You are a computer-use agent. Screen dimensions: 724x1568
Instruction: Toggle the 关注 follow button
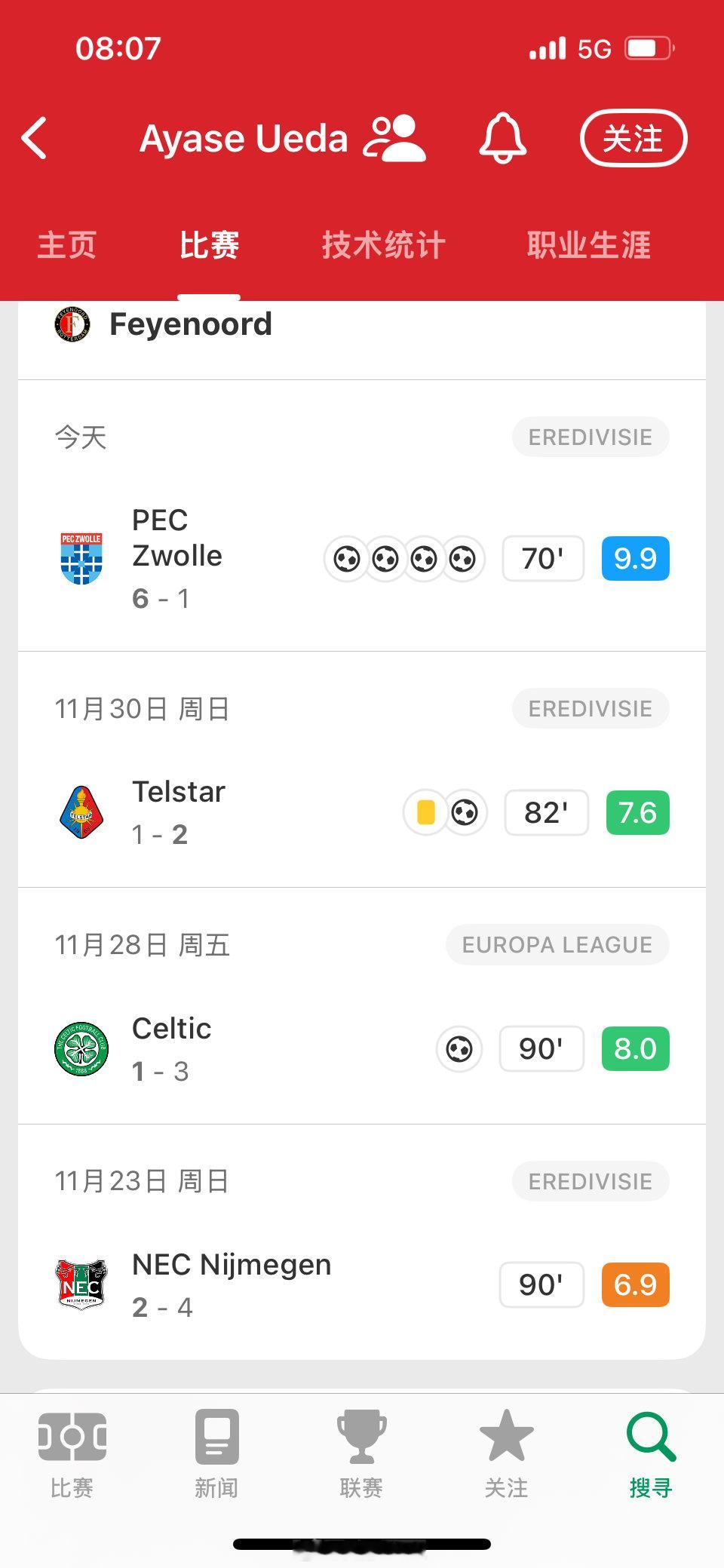click(x=633, y=138)
